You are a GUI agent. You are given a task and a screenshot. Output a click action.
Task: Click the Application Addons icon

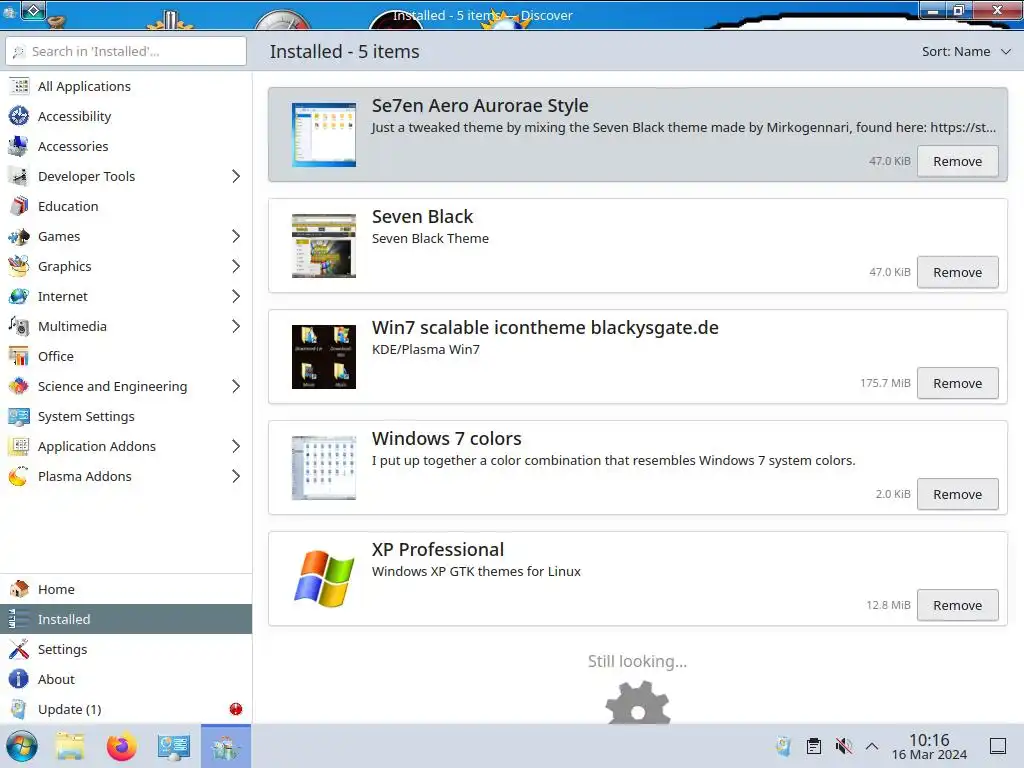pos(19,447)
